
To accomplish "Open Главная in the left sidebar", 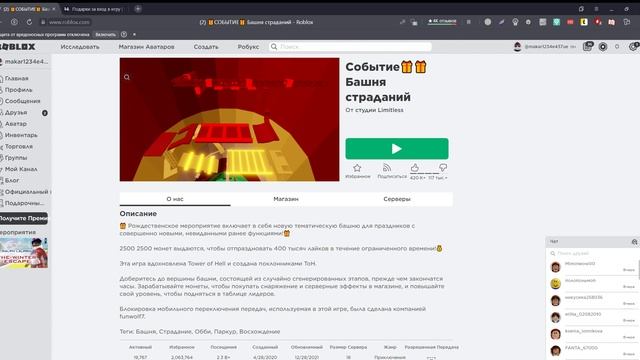I will 16,78.
